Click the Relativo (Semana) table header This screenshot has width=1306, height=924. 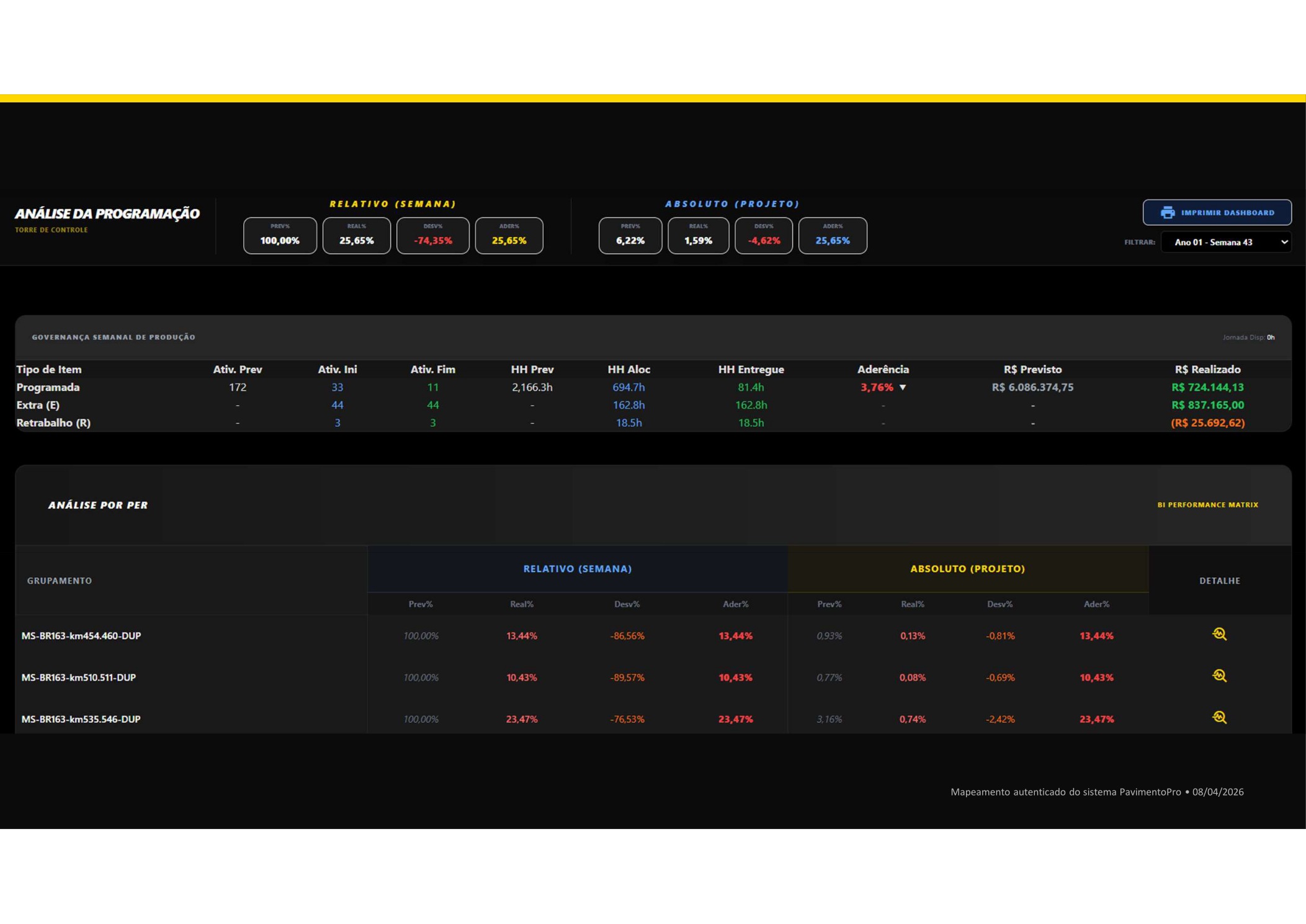point(577,568)
